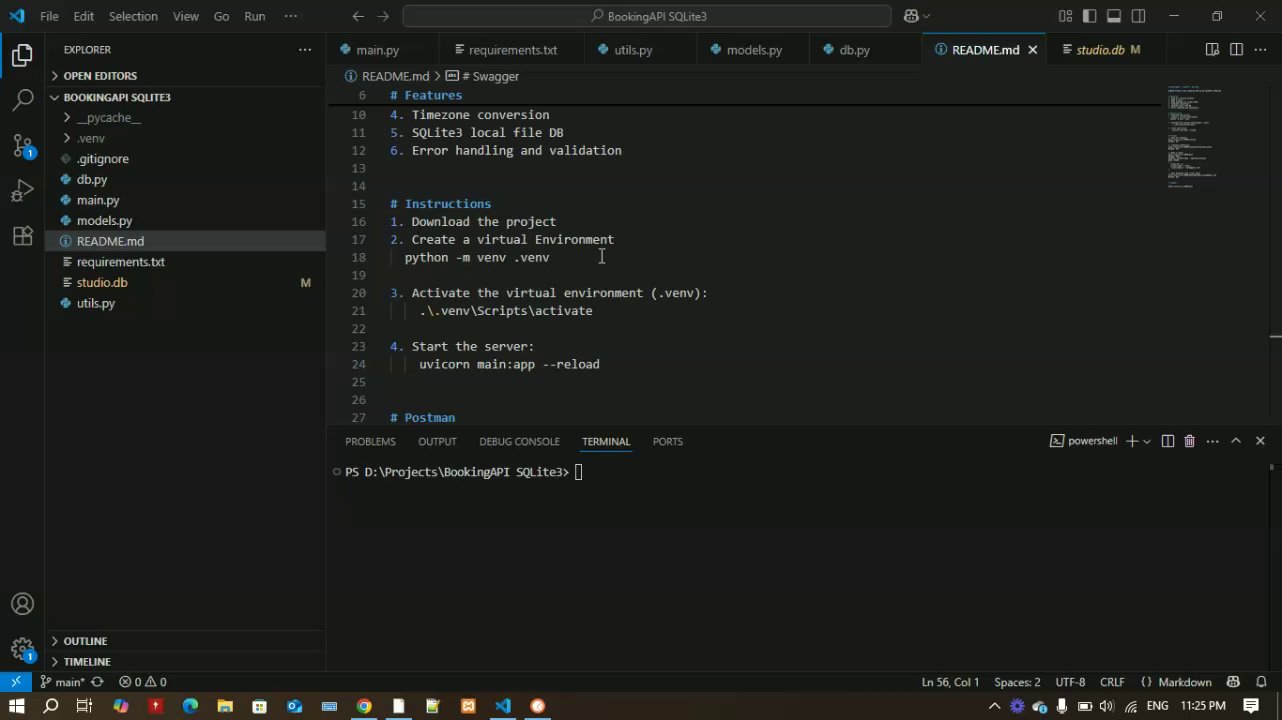Expand the Timeline section
This screenshot has width=1282, height=720.
[185, 662]
